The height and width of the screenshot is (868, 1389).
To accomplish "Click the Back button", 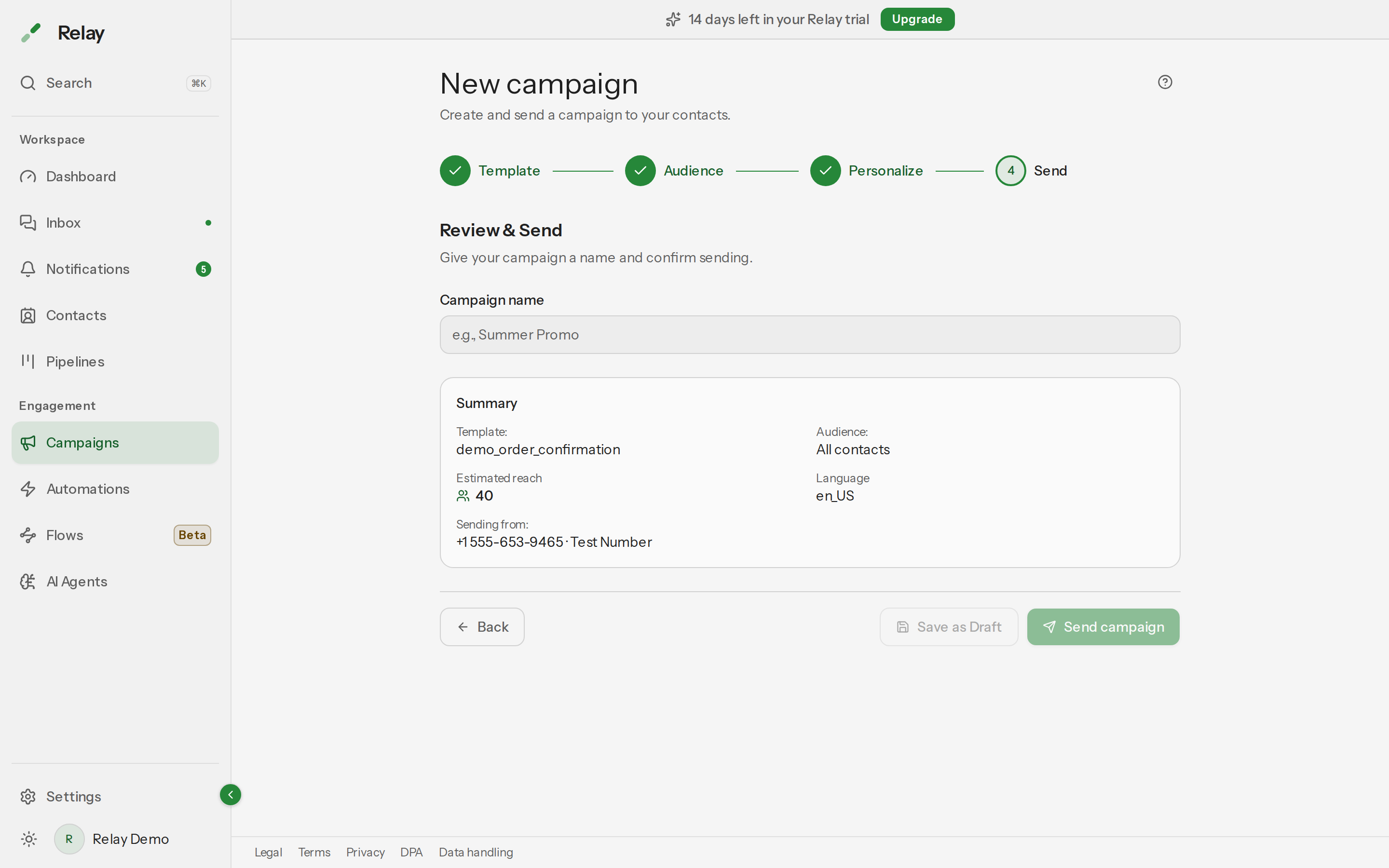I will [482, 627].
